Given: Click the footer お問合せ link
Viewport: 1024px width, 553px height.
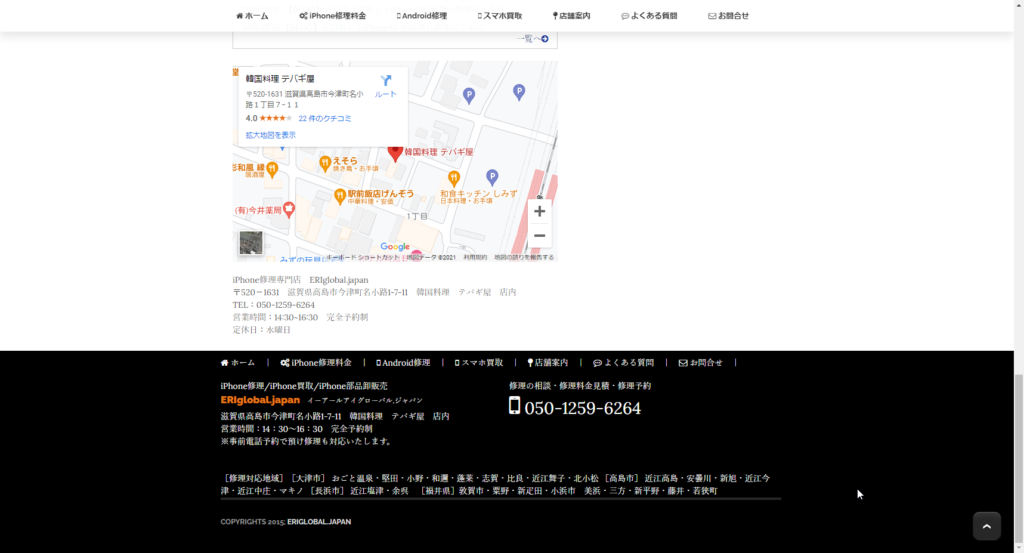Looking at the screenshot, I should pos(701,363).
